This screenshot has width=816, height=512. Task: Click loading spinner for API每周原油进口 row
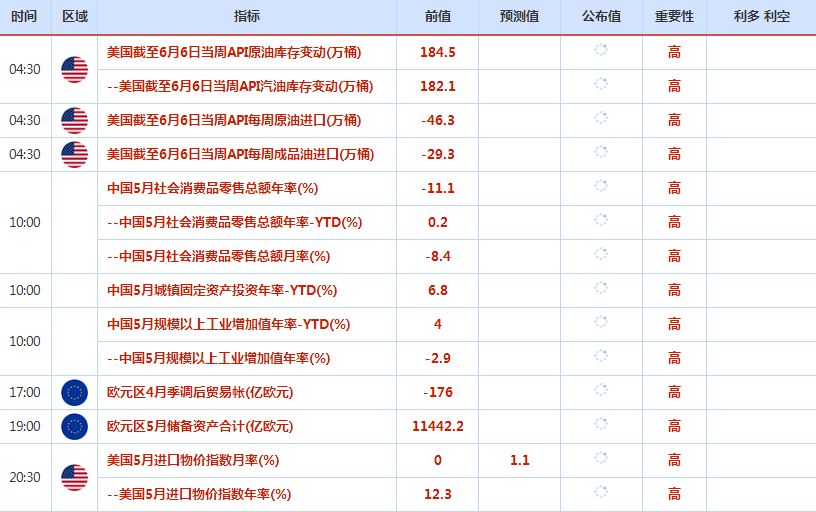pos(601,118)
